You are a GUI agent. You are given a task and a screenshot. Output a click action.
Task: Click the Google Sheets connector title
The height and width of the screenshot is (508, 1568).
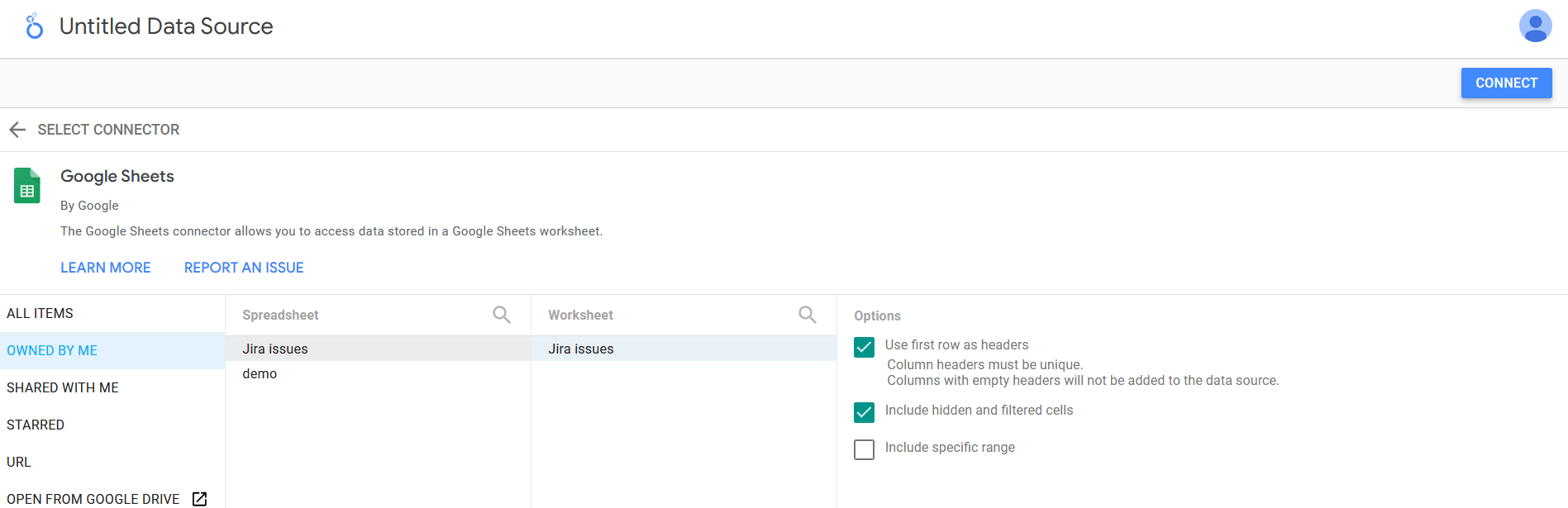(117, 176)
